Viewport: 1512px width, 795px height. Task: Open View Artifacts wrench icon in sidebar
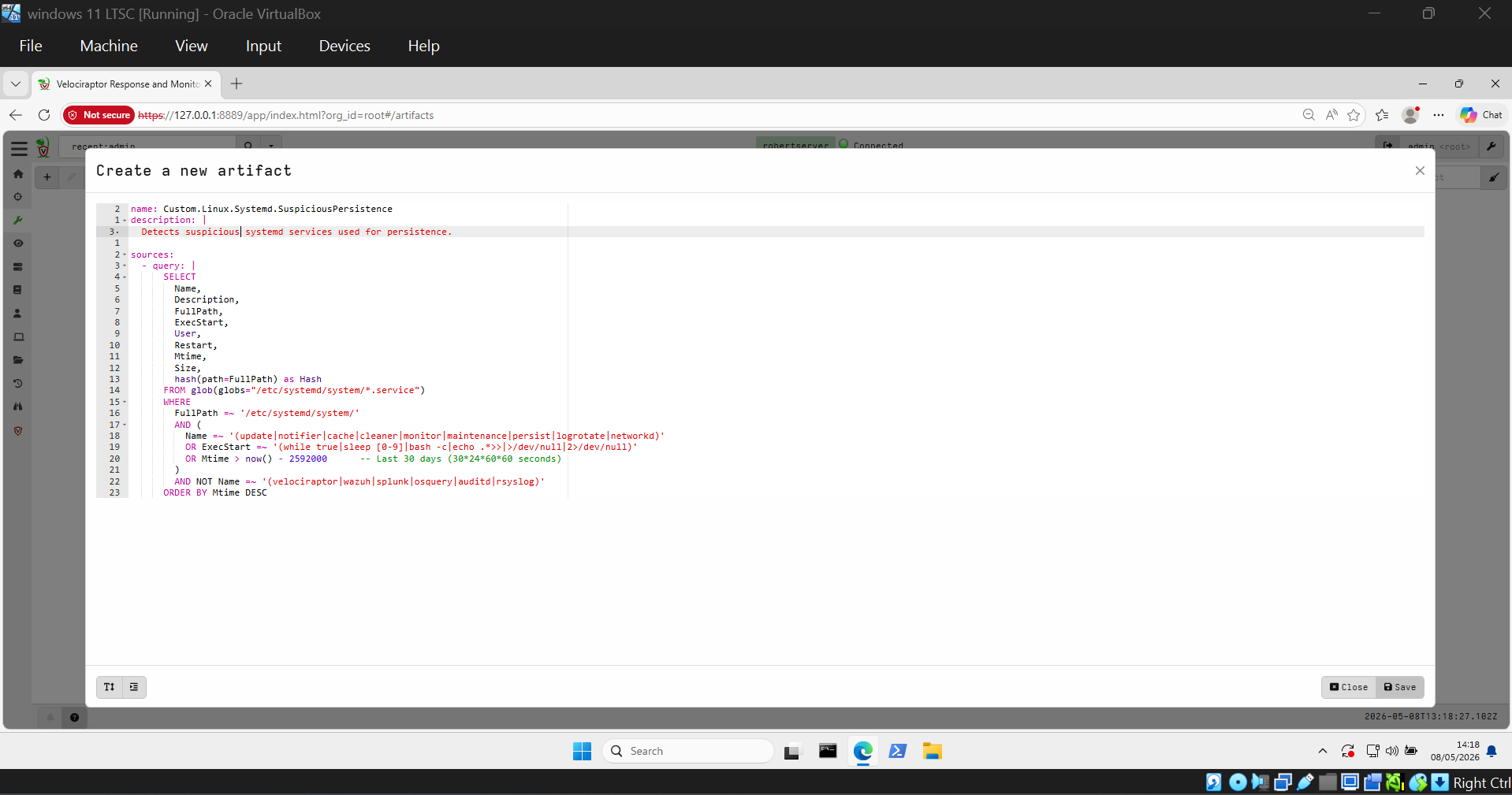(18, 221)
